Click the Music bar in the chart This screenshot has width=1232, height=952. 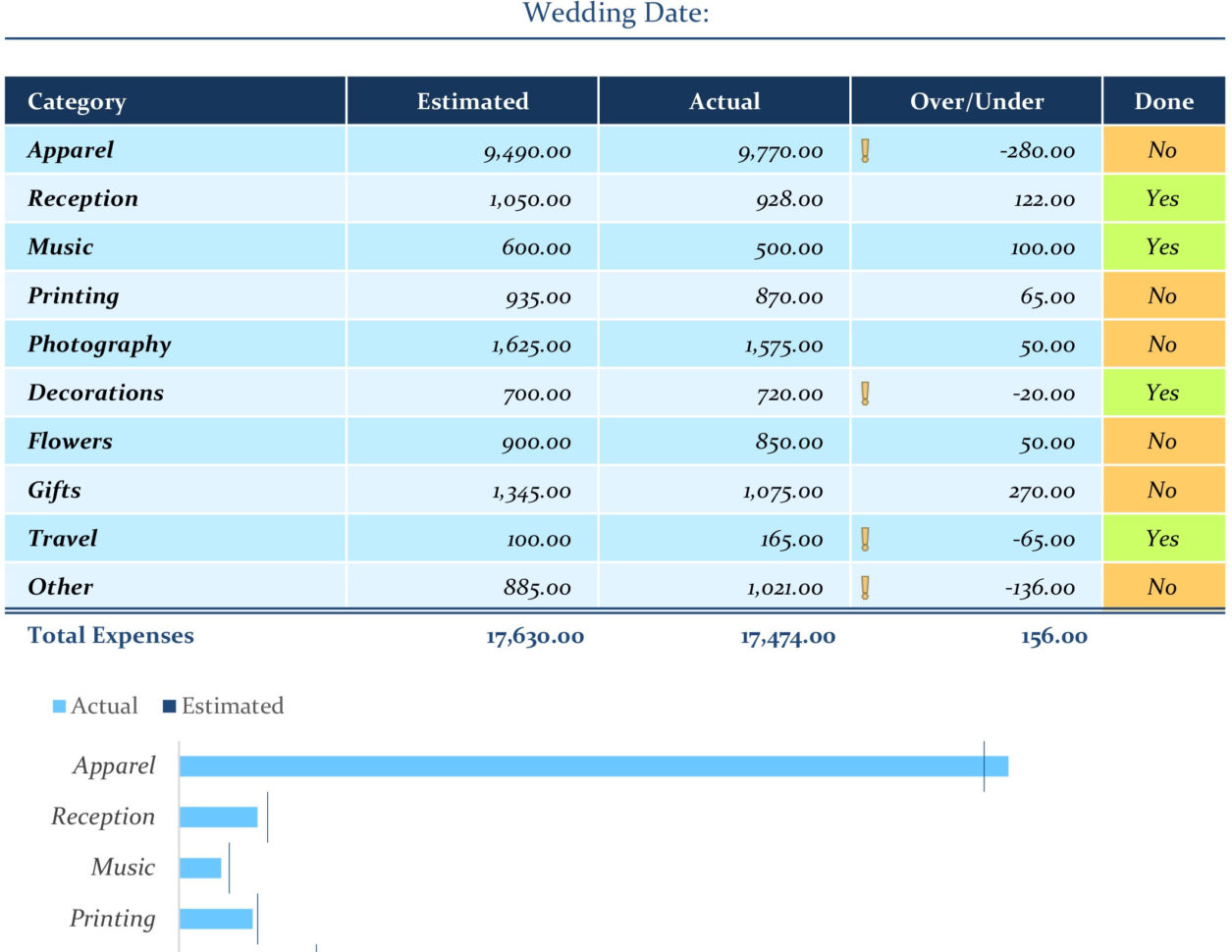coord(201,867)
